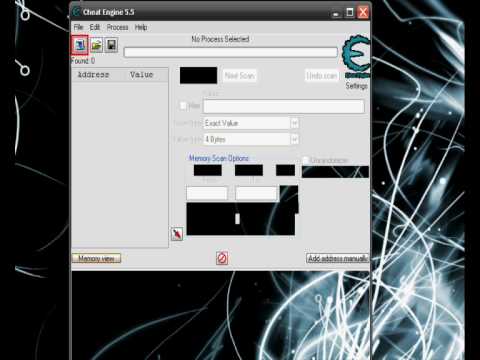Expand the 4 Bytes value type dropdown
The height and width of the screenshot is (360, 480).
coord(294,139)
